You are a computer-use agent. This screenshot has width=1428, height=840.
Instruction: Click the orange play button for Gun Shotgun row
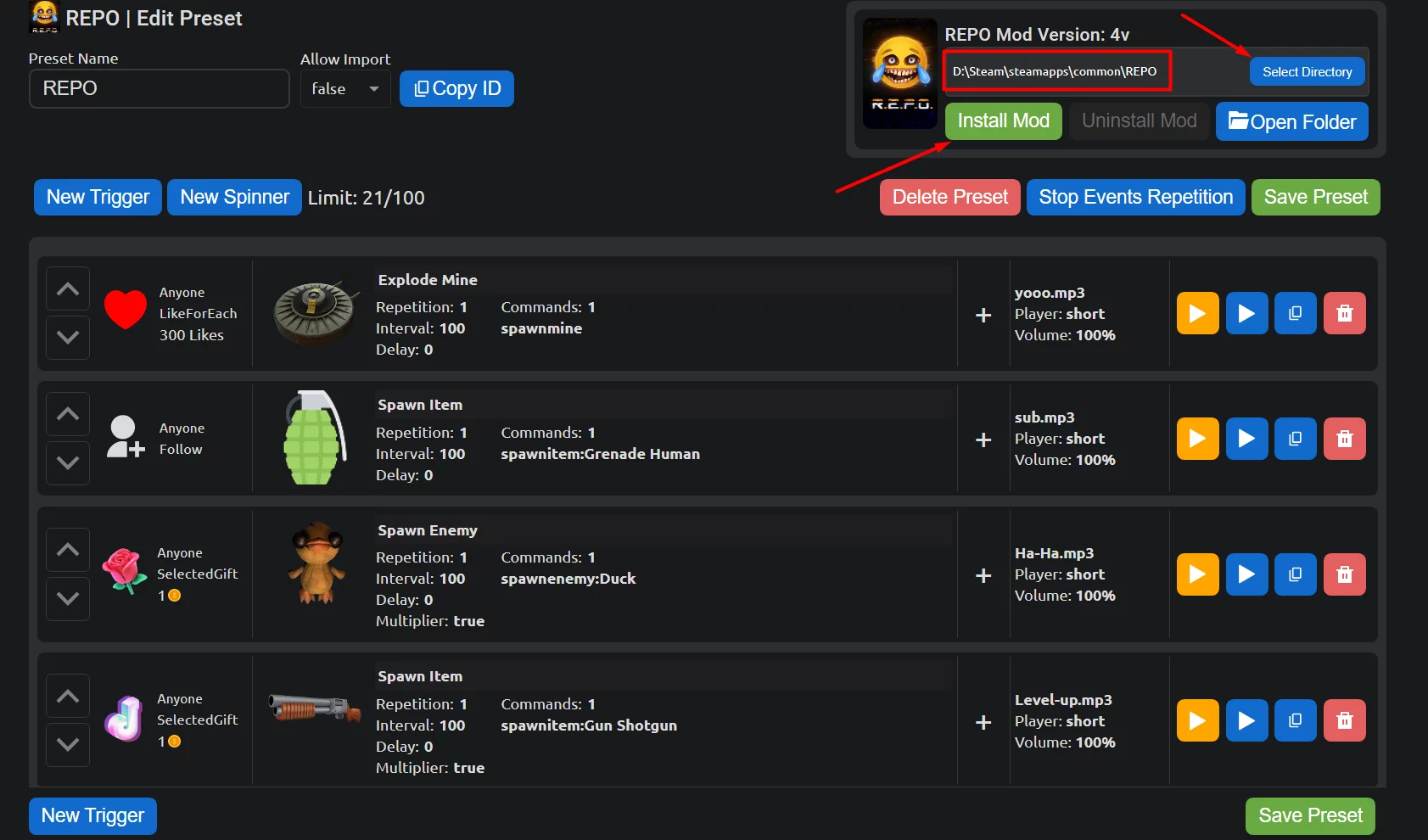1197,720
